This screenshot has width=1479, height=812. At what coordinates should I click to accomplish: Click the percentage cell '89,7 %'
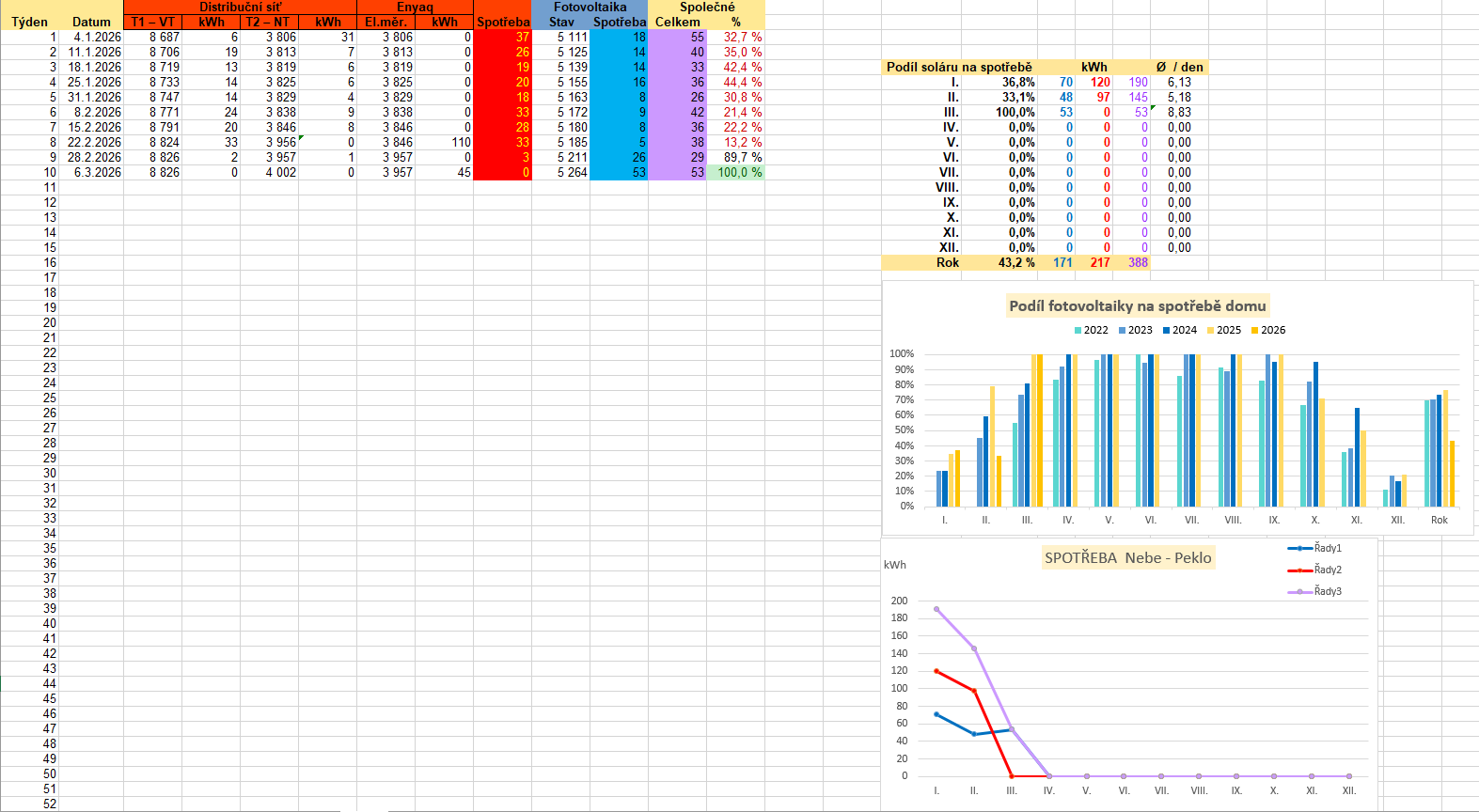click(x=735, y=157)
